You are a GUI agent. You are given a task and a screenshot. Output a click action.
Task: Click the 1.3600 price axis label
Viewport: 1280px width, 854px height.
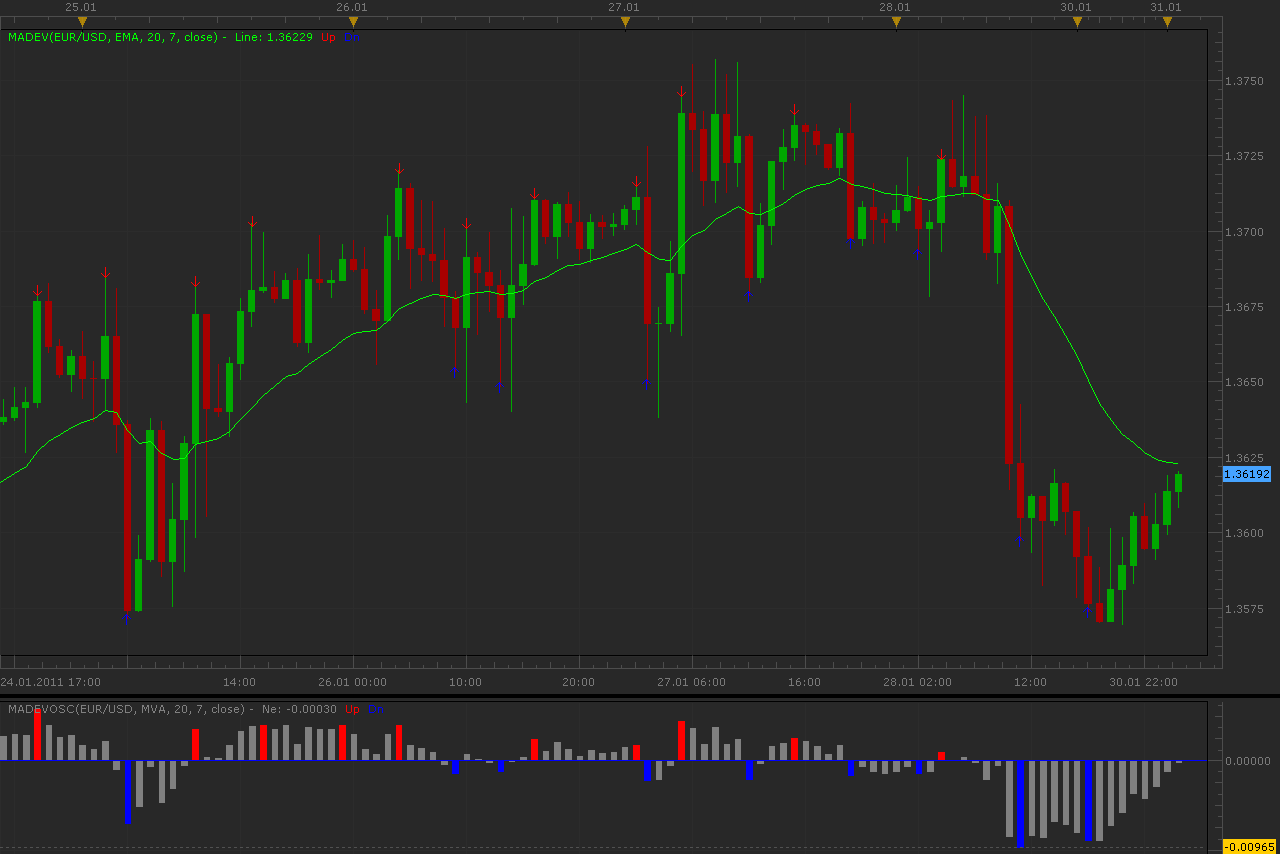tap(1244, 533)
